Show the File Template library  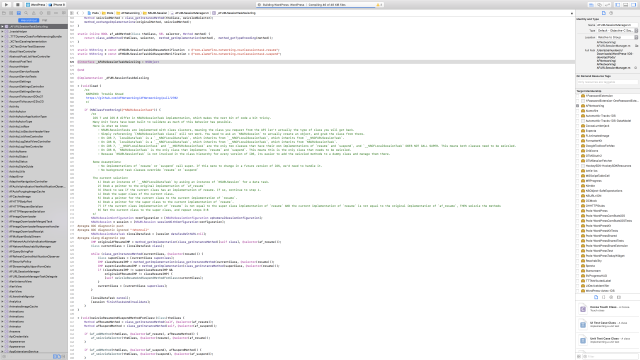(596, 297)
